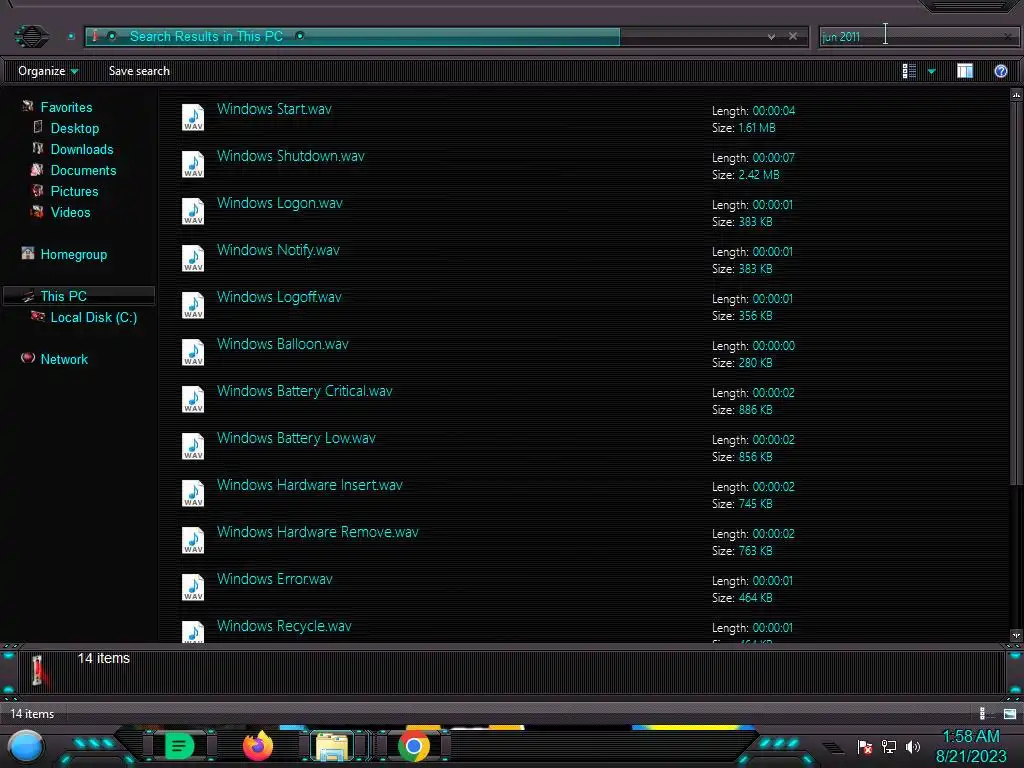The image size is (1024, 768).
Task: Open the Organize dropdown menu
Action: pos(48,71)
